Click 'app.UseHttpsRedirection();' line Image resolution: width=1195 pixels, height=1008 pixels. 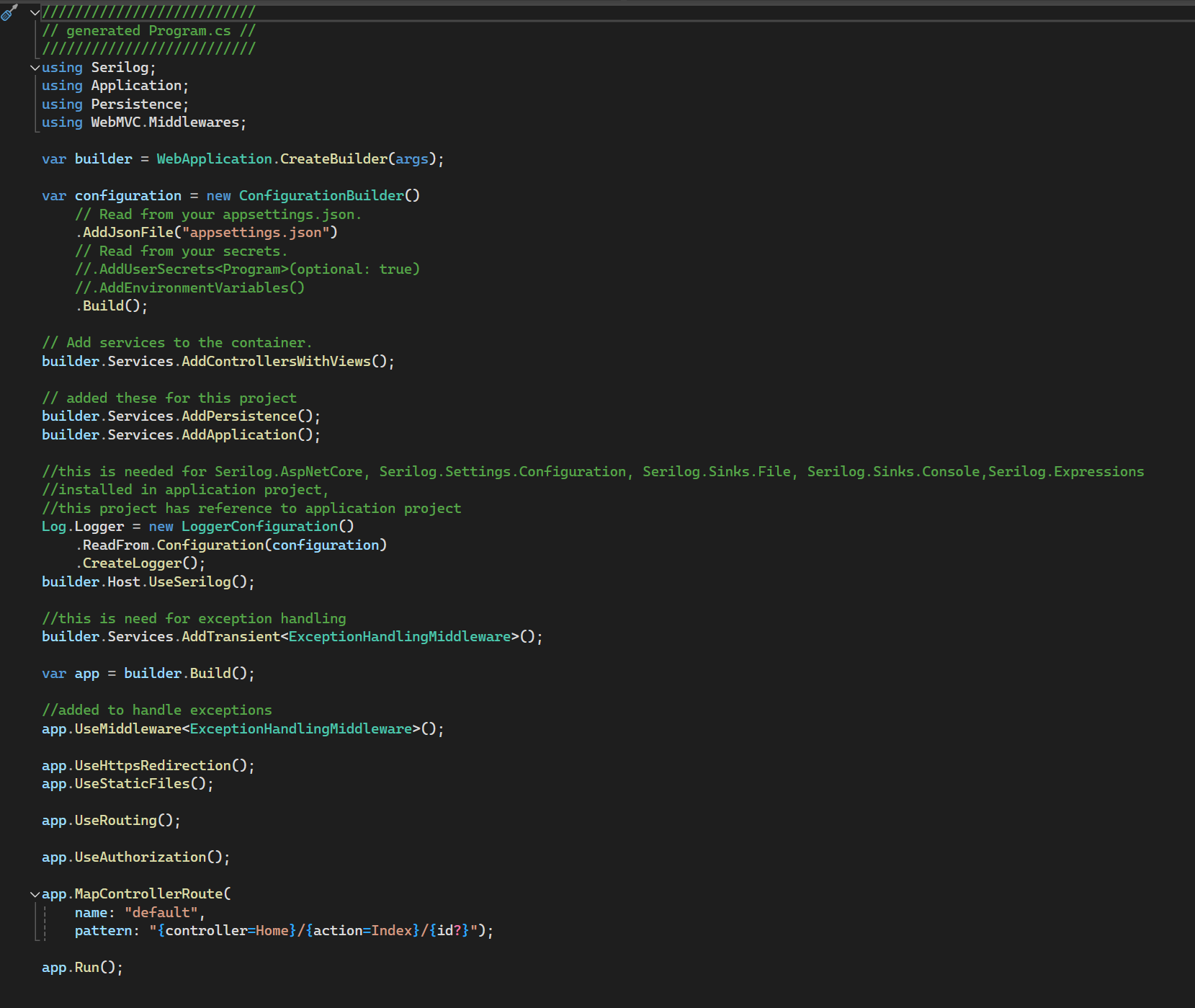pyautogui.click(x=148, y=766)
